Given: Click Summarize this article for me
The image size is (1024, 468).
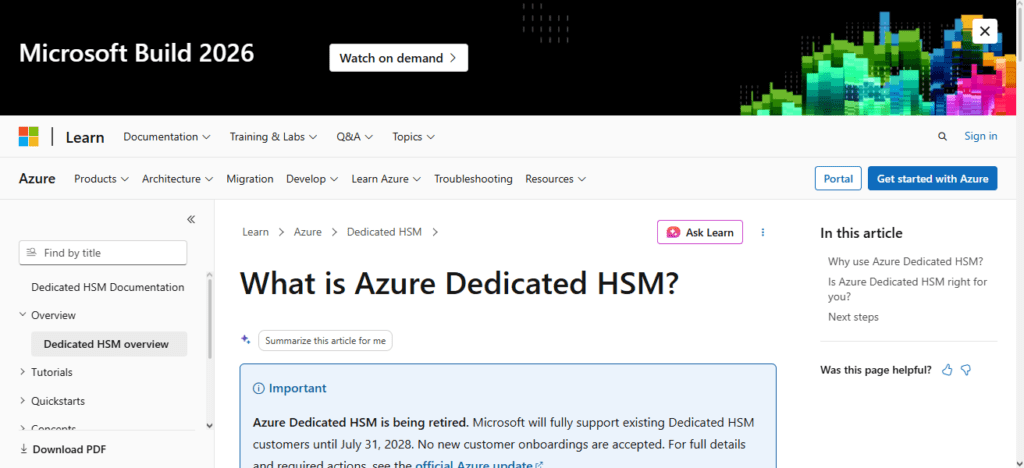Looking at the screenshot, I should (325, 341).
